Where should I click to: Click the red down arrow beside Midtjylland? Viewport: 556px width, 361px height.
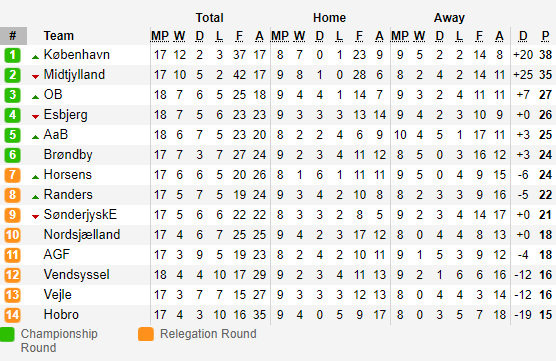[x=35, y=77]
